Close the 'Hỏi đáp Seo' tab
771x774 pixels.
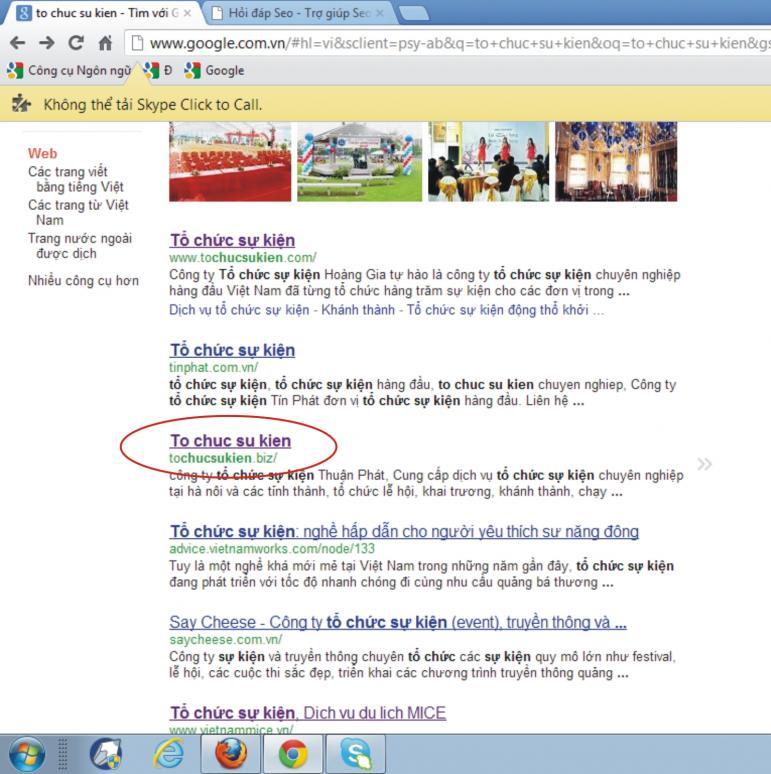(380, 13)
